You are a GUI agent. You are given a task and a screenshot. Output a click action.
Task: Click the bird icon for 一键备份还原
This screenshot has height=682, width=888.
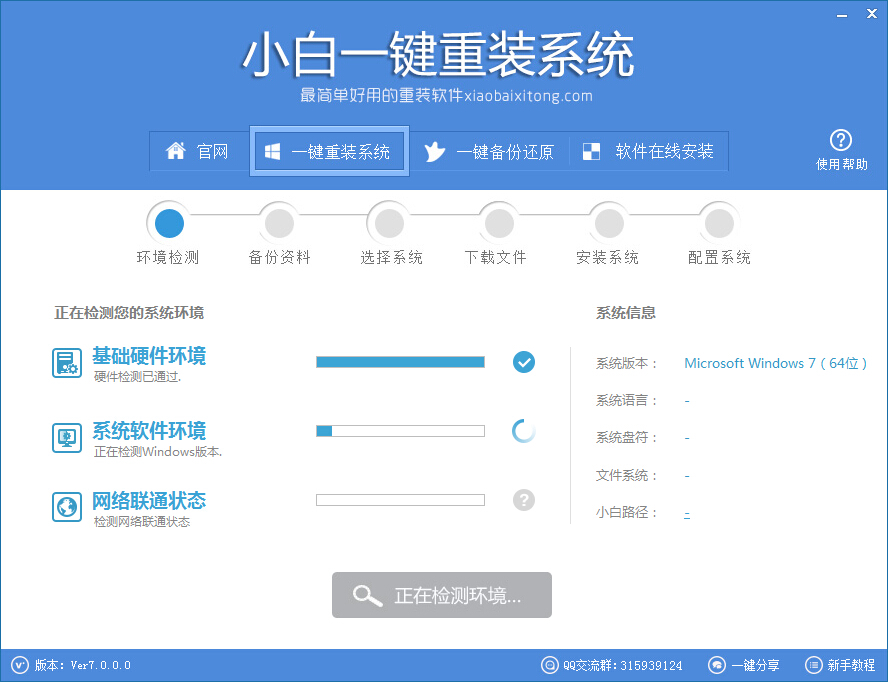(437, 151)
